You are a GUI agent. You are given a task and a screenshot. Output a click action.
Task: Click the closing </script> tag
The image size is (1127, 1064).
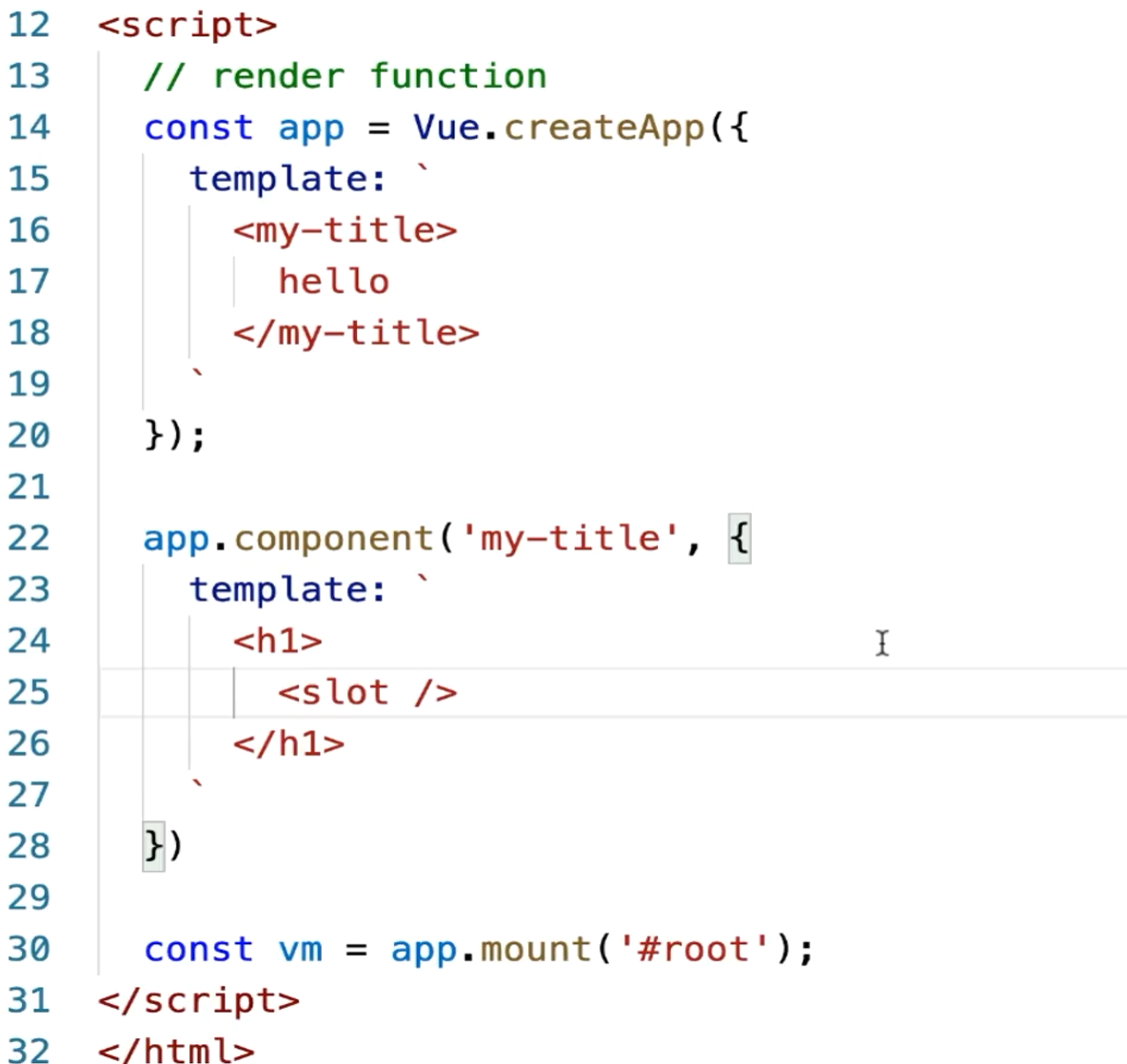pyautogui.click(x=199, y=1001)
